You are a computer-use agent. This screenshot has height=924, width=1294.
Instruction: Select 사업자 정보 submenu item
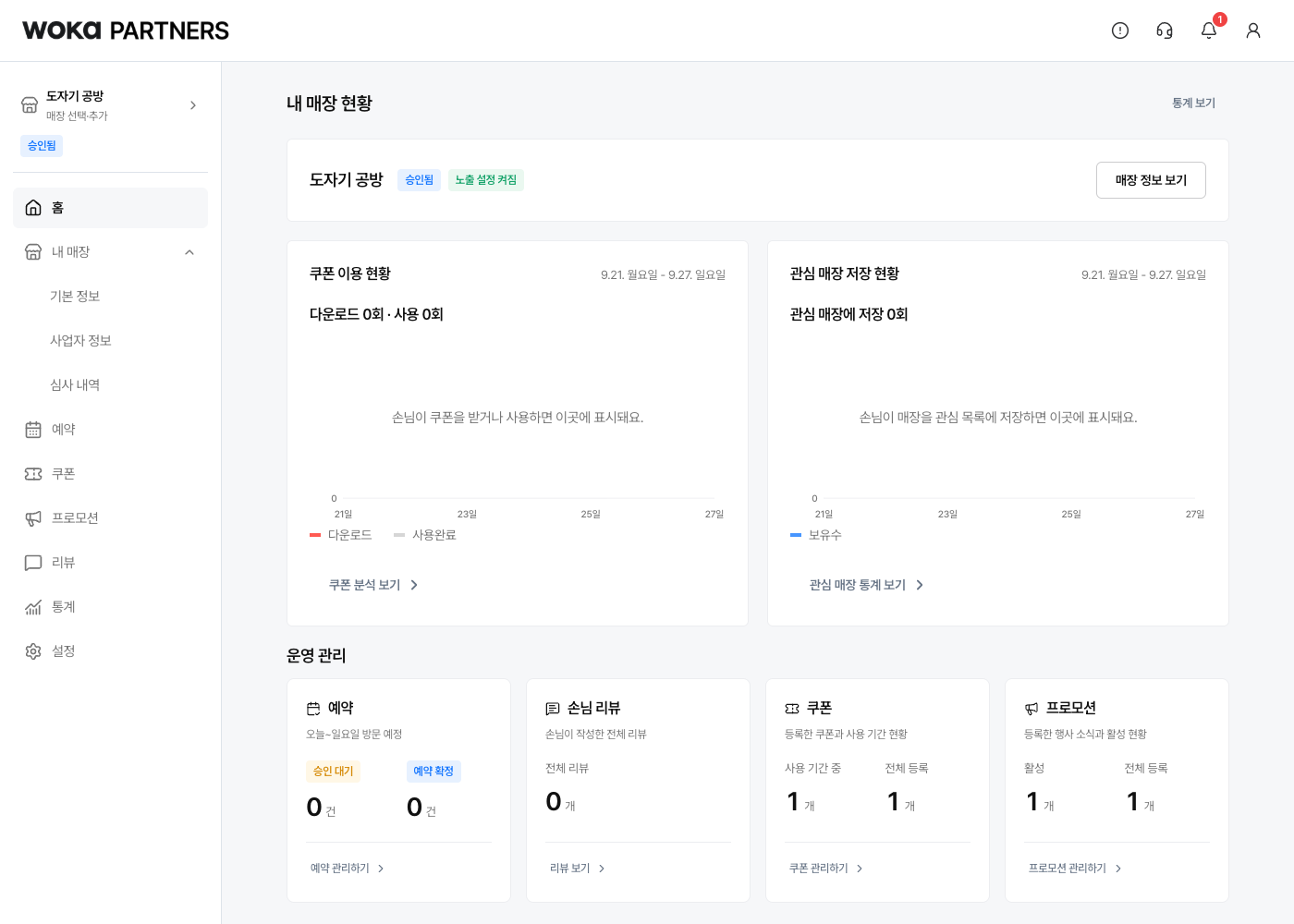(80, 341)
